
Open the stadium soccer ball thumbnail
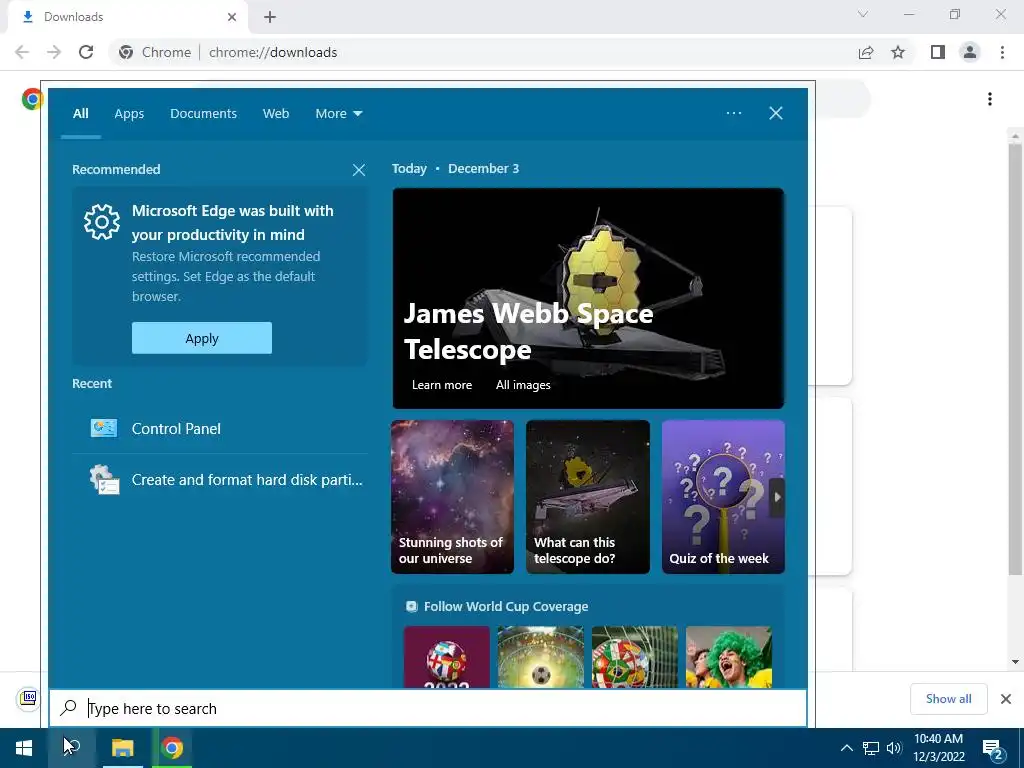[541, 657]
